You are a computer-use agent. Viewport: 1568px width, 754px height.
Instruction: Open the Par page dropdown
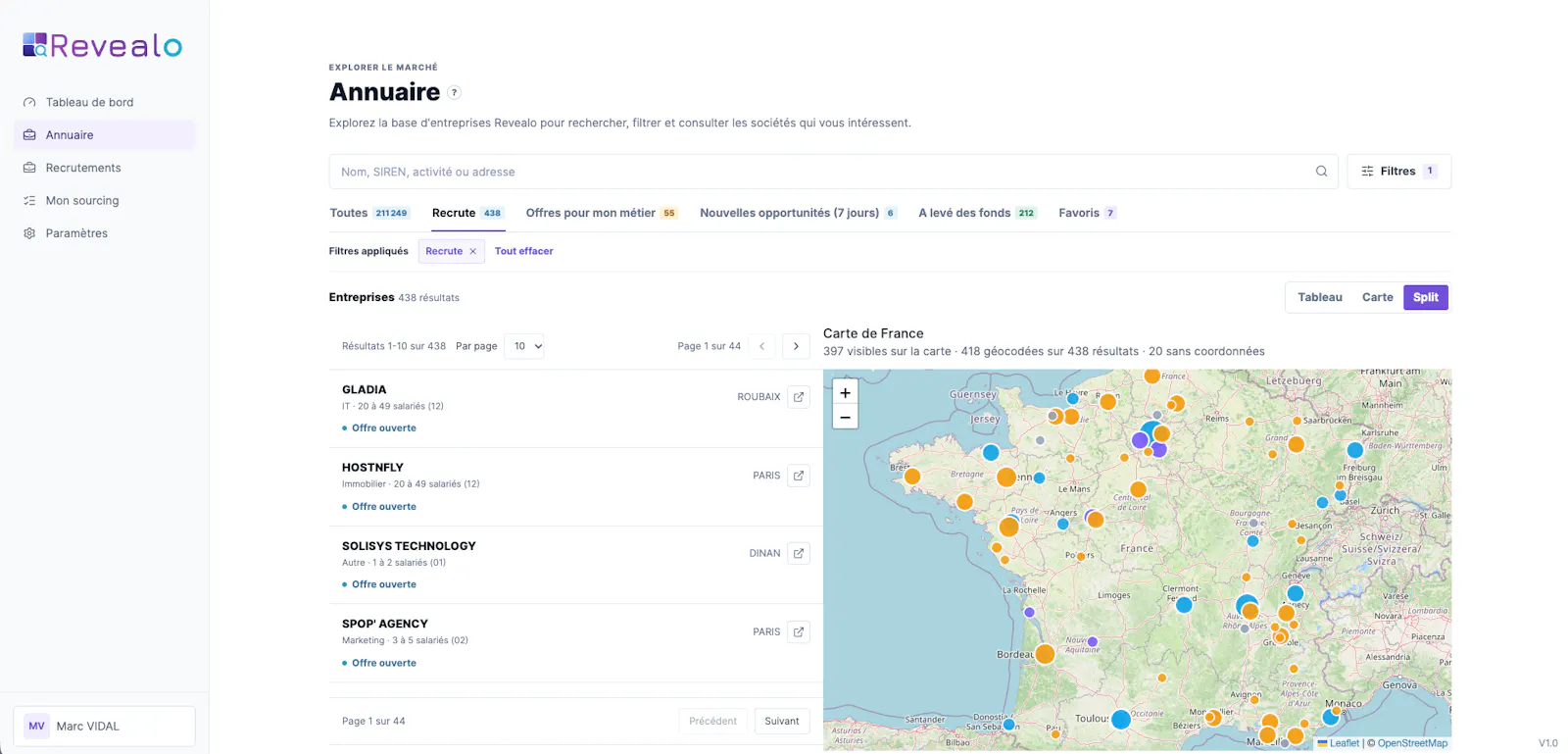point(524,346)
